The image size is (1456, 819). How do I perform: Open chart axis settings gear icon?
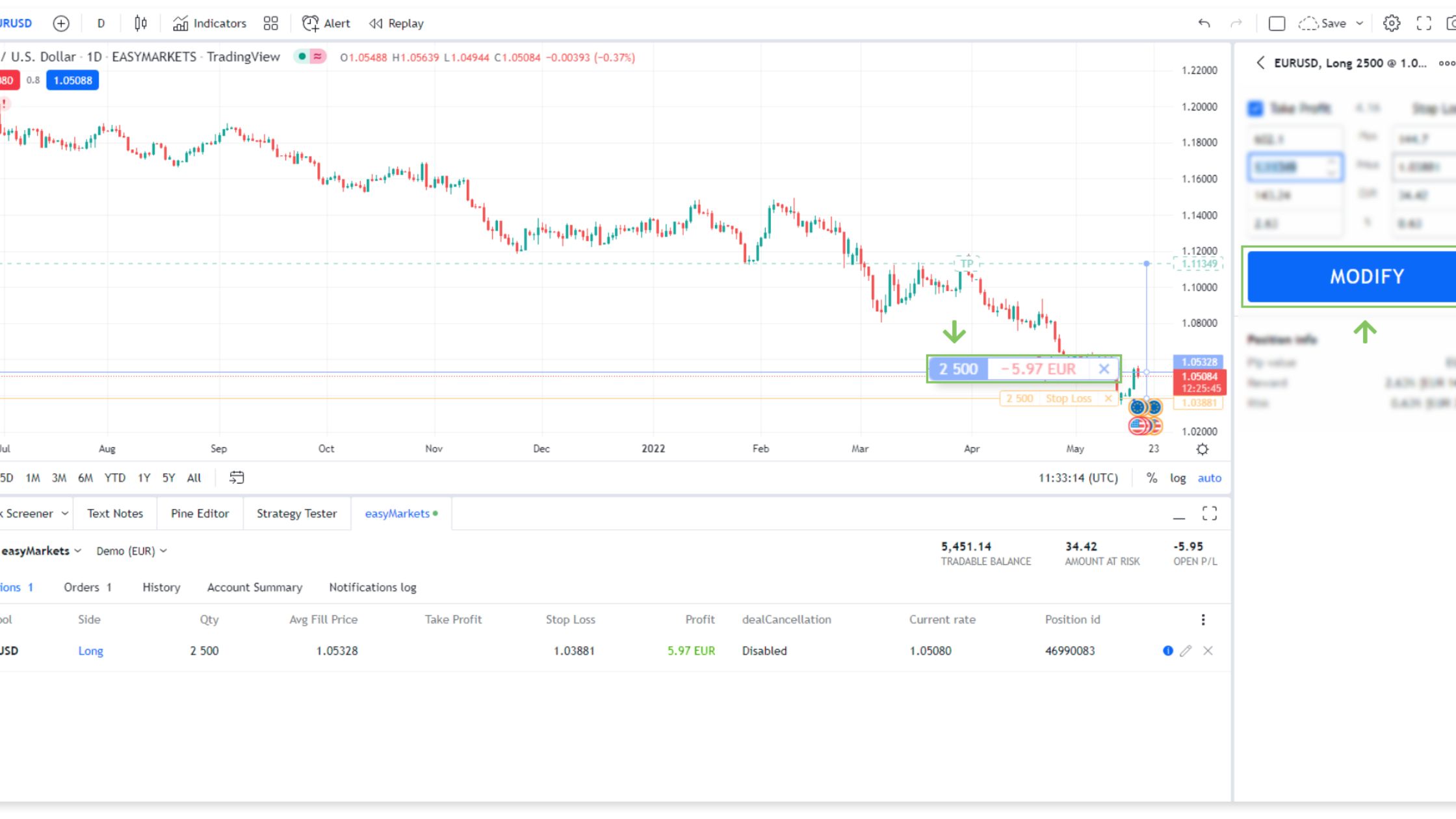tap(1202, 449)
